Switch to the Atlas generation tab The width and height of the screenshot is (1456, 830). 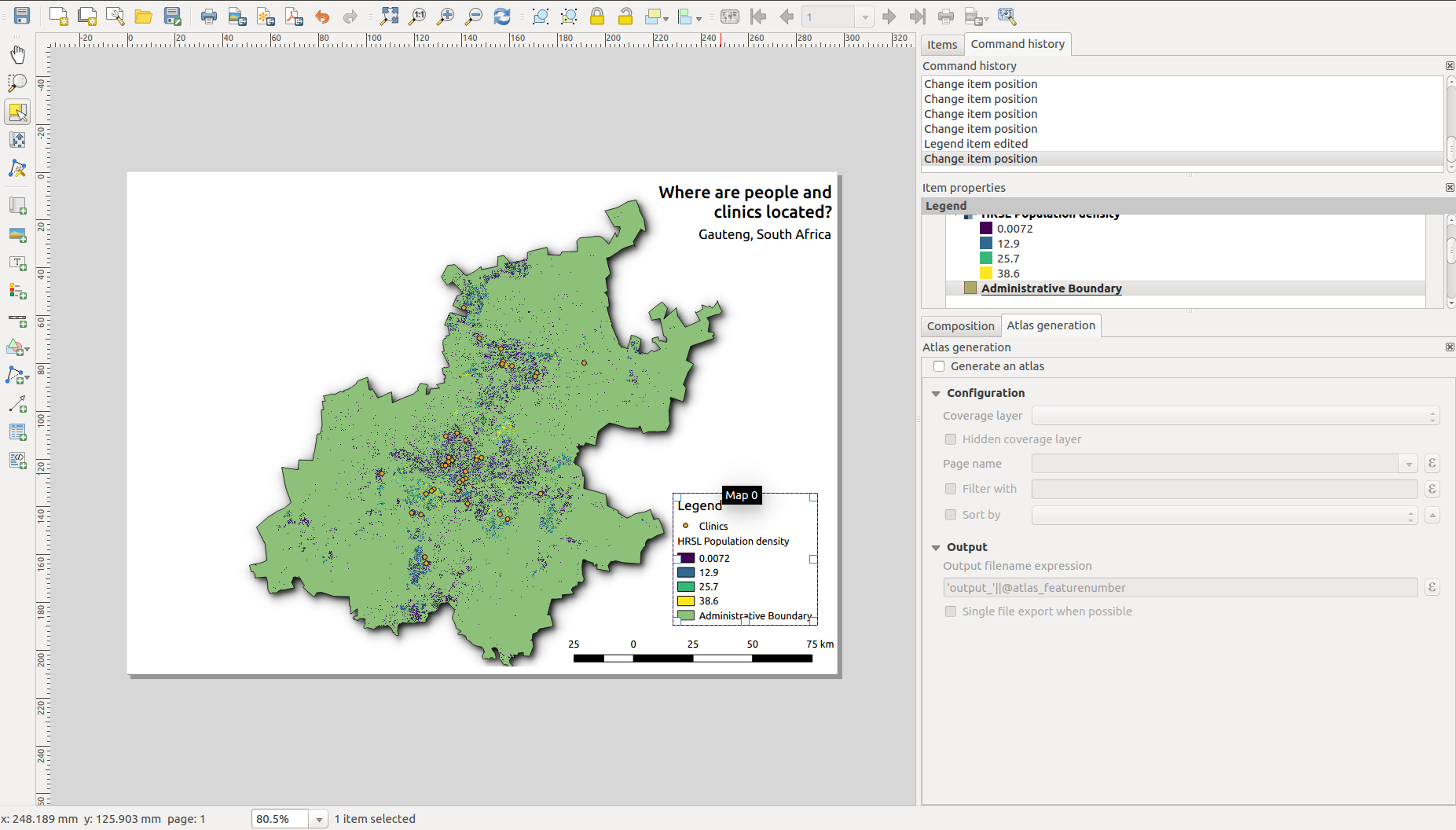tap(1051, 325)
